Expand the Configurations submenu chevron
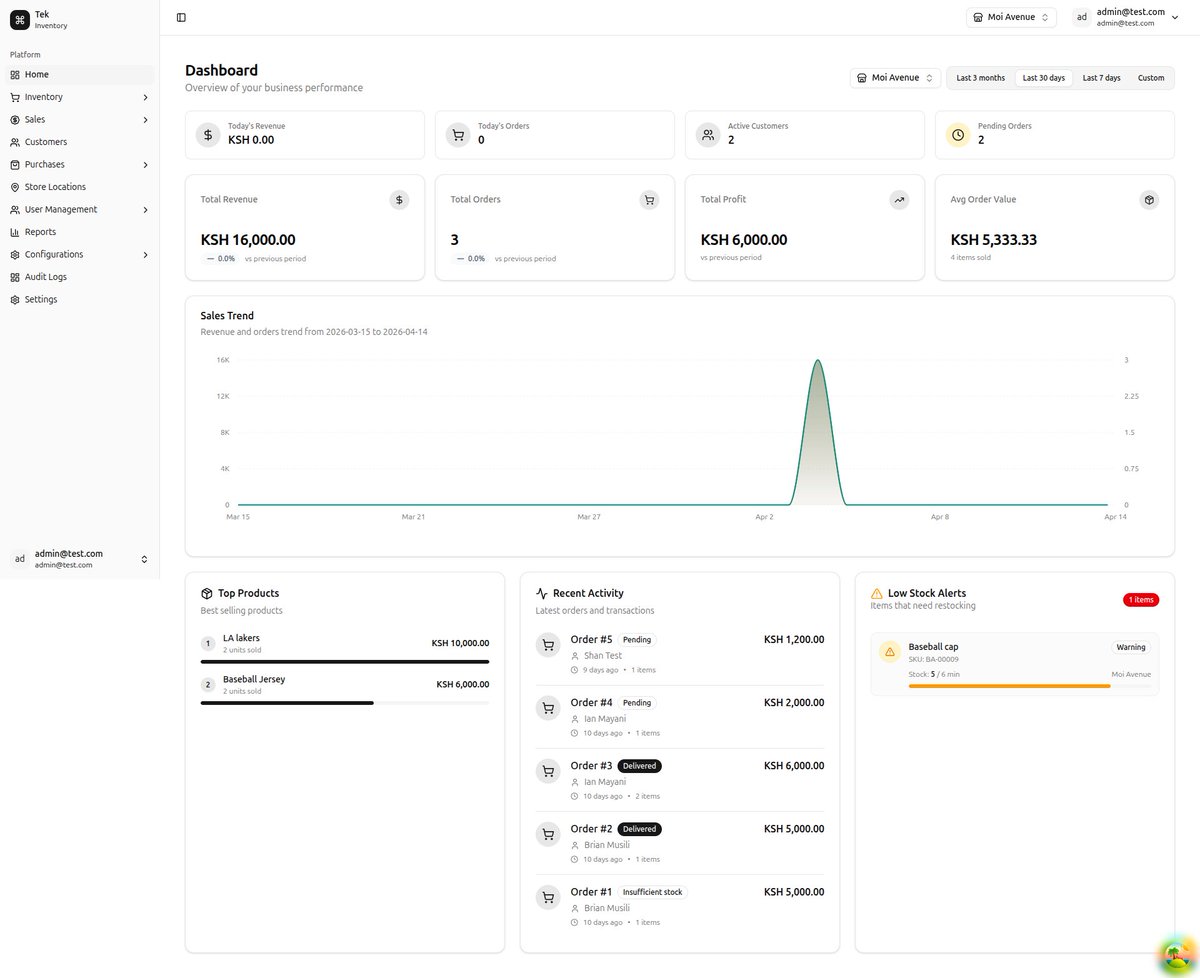Screen dimensions: 1200x978 [x=145, y=255]
